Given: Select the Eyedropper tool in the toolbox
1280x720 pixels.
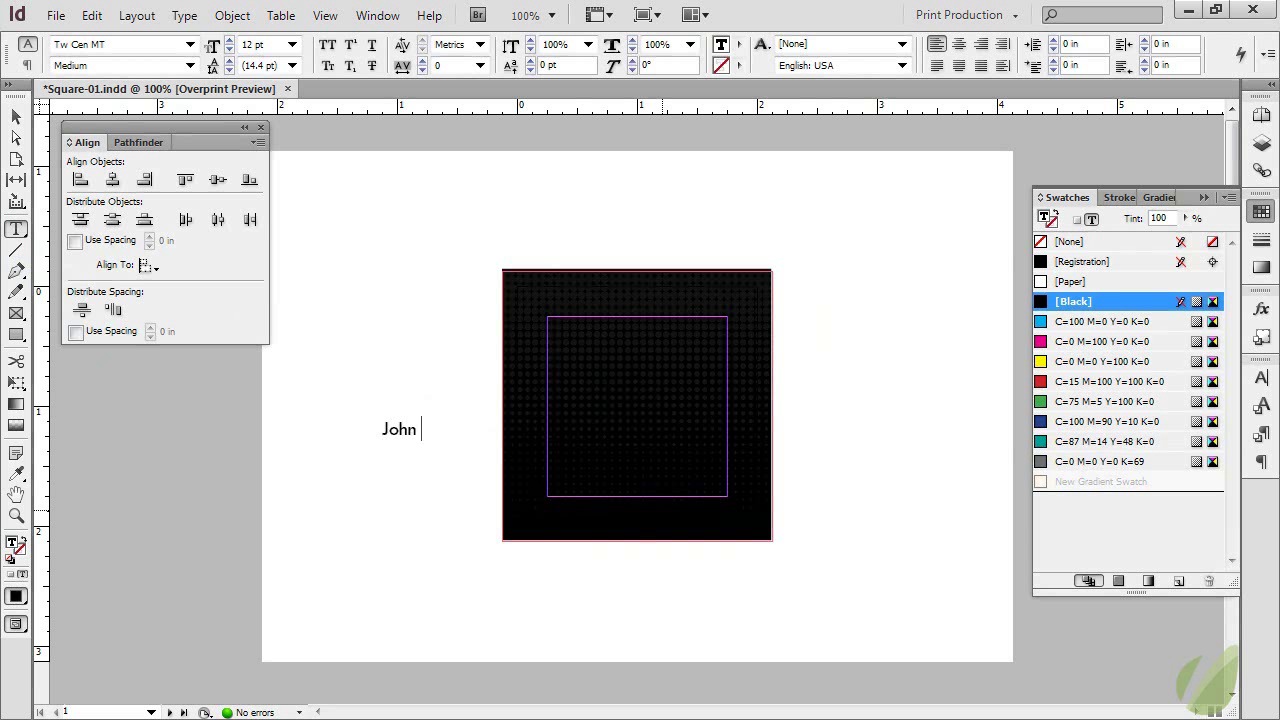Looking at the screenshot, I should tap(16, 472).
